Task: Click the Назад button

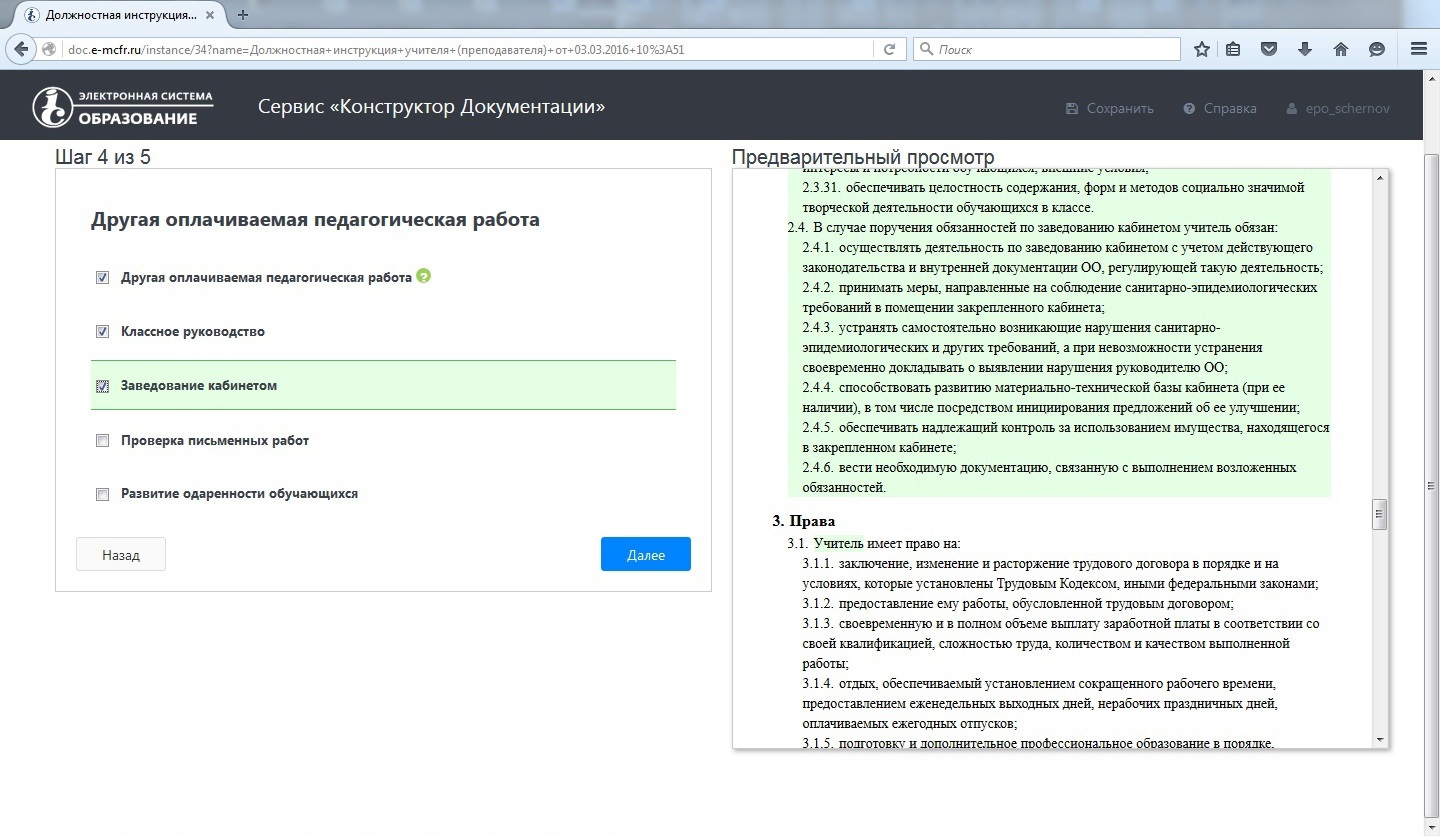Action: click(x=121, y=555)
